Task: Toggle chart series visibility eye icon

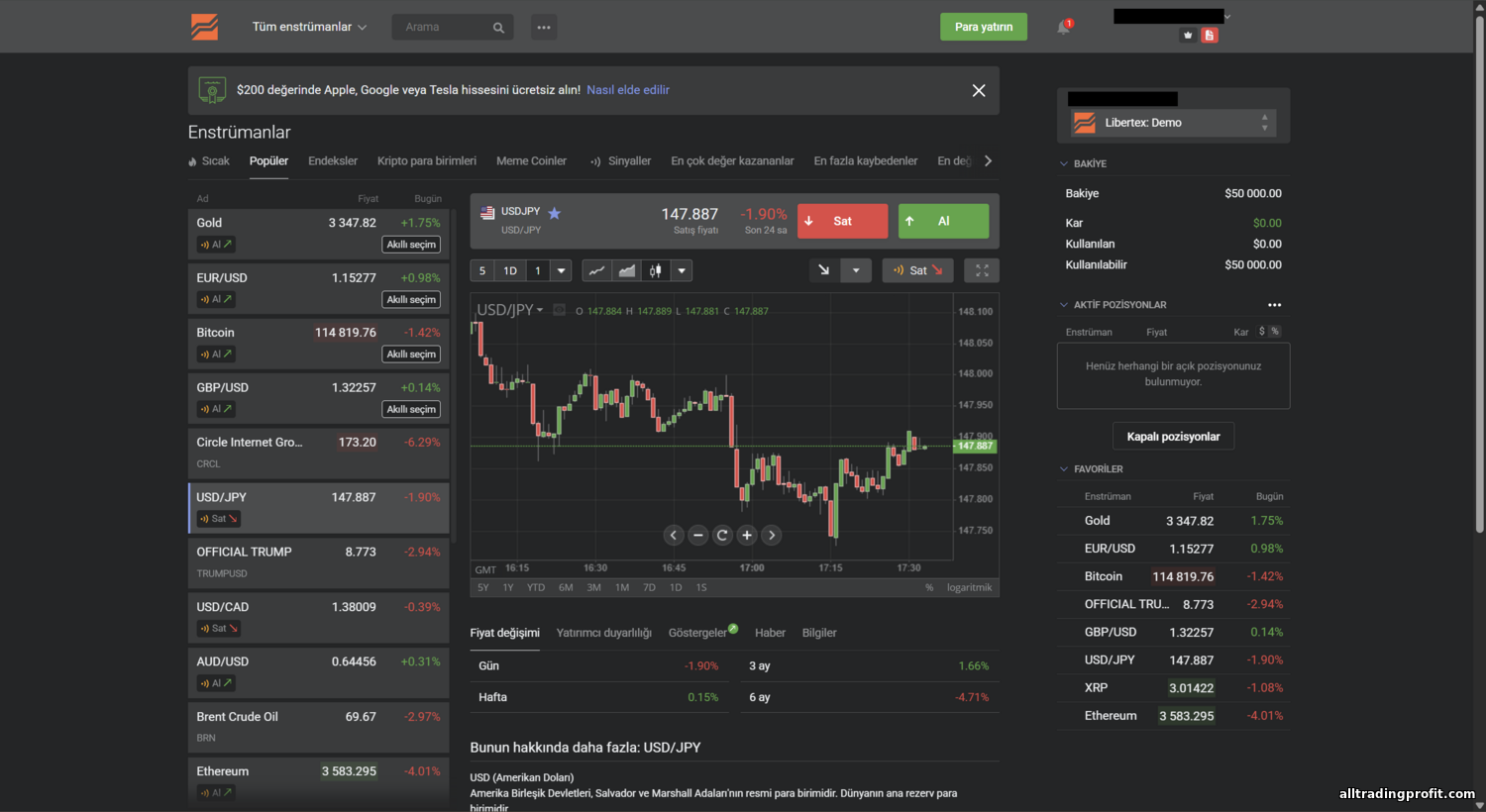Action: [559, 310]
